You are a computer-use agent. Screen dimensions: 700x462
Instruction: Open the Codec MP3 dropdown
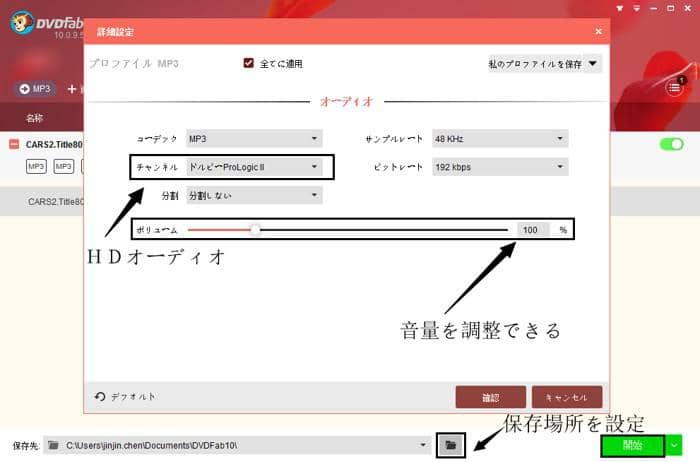[x=254, y=139]
